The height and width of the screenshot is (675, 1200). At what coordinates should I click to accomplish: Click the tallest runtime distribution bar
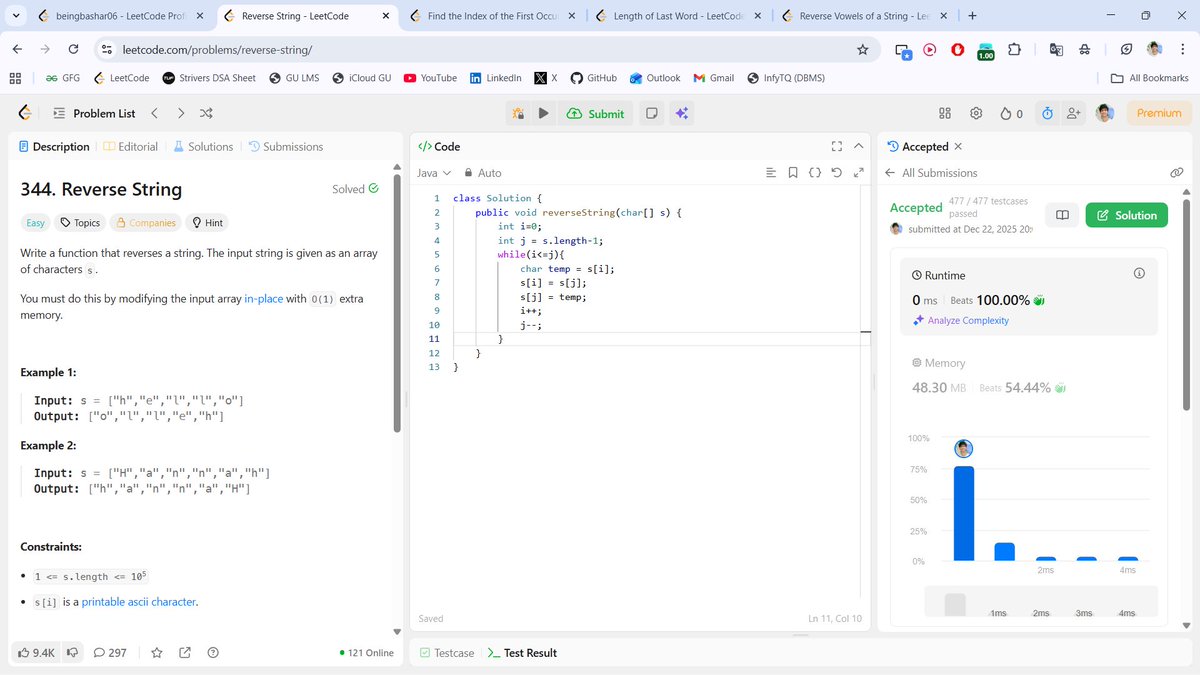[963, 520]
